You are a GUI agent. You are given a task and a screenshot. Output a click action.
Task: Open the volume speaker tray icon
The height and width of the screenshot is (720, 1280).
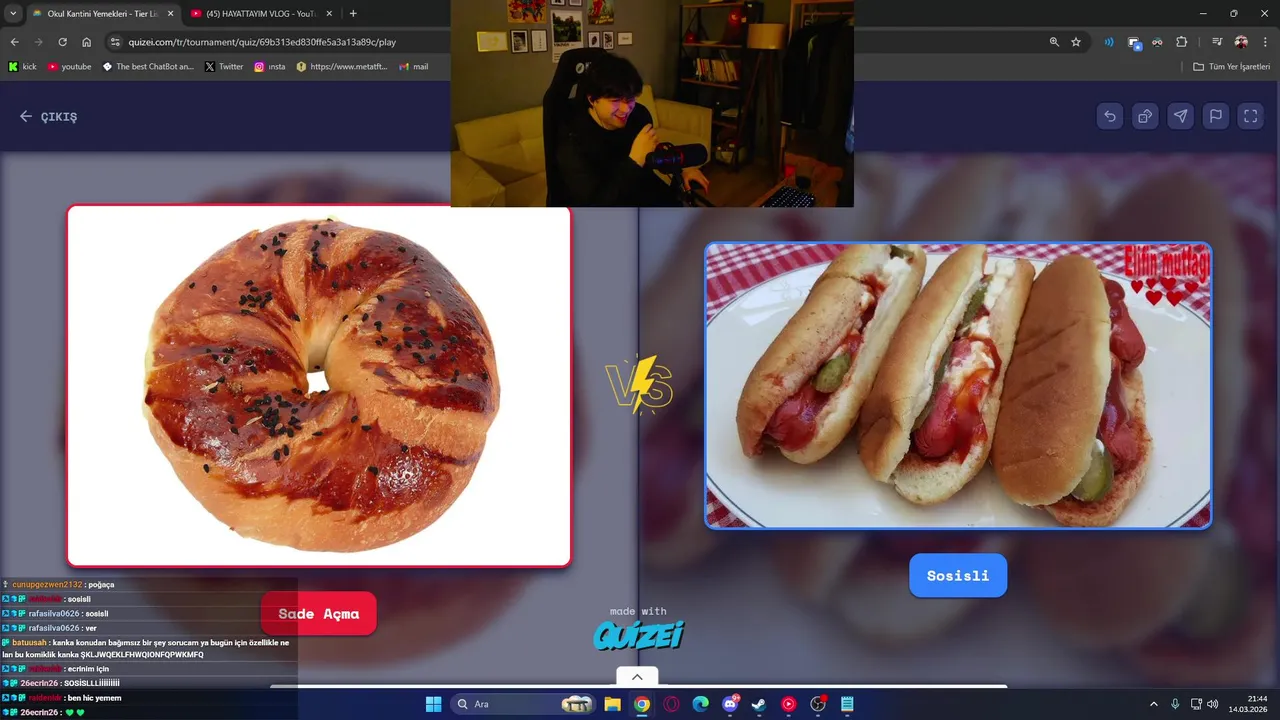(1212, 704)
